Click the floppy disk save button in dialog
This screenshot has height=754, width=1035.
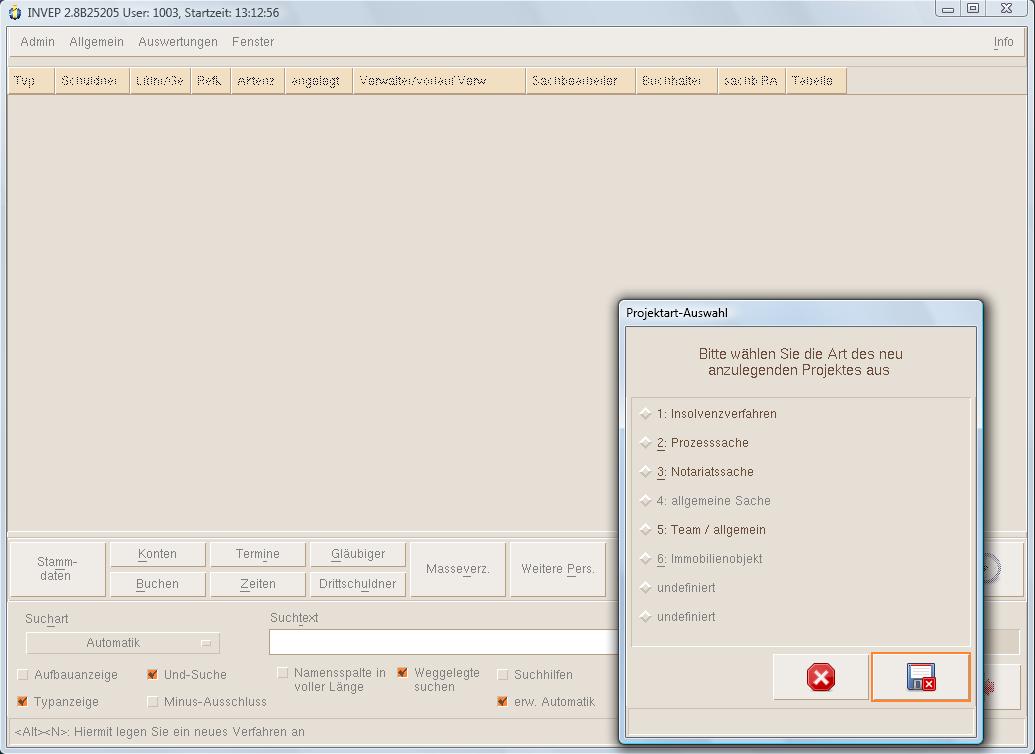[920, 677]
